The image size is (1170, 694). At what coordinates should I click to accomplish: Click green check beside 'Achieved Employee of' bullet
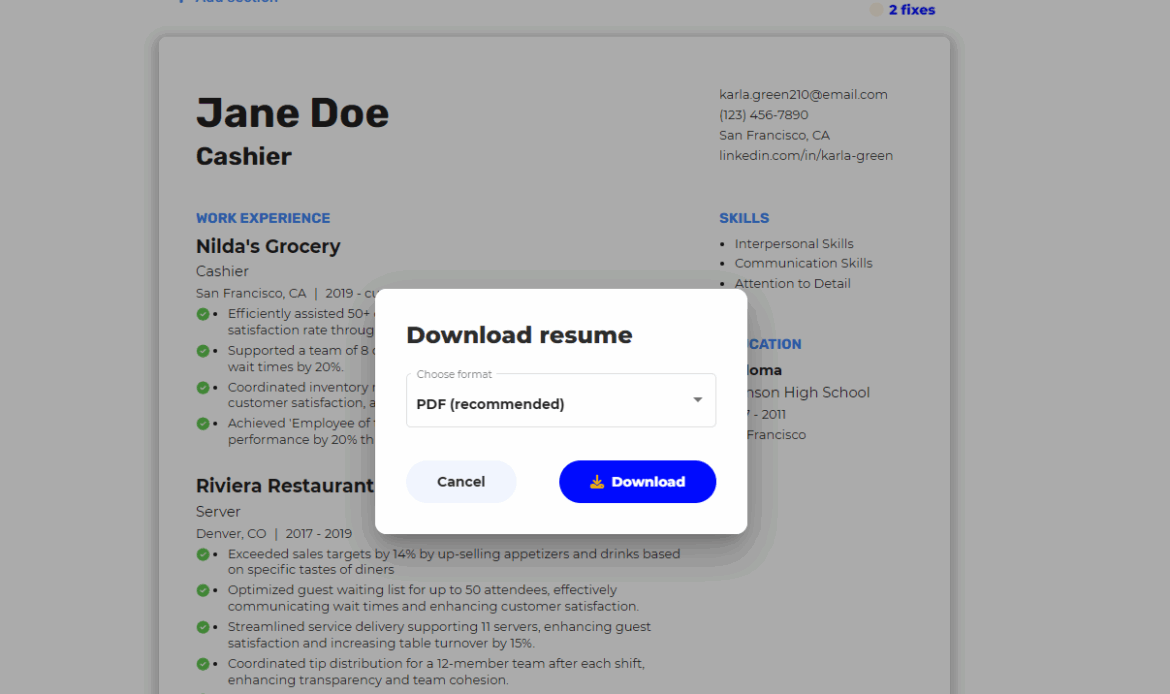[203, 424]
